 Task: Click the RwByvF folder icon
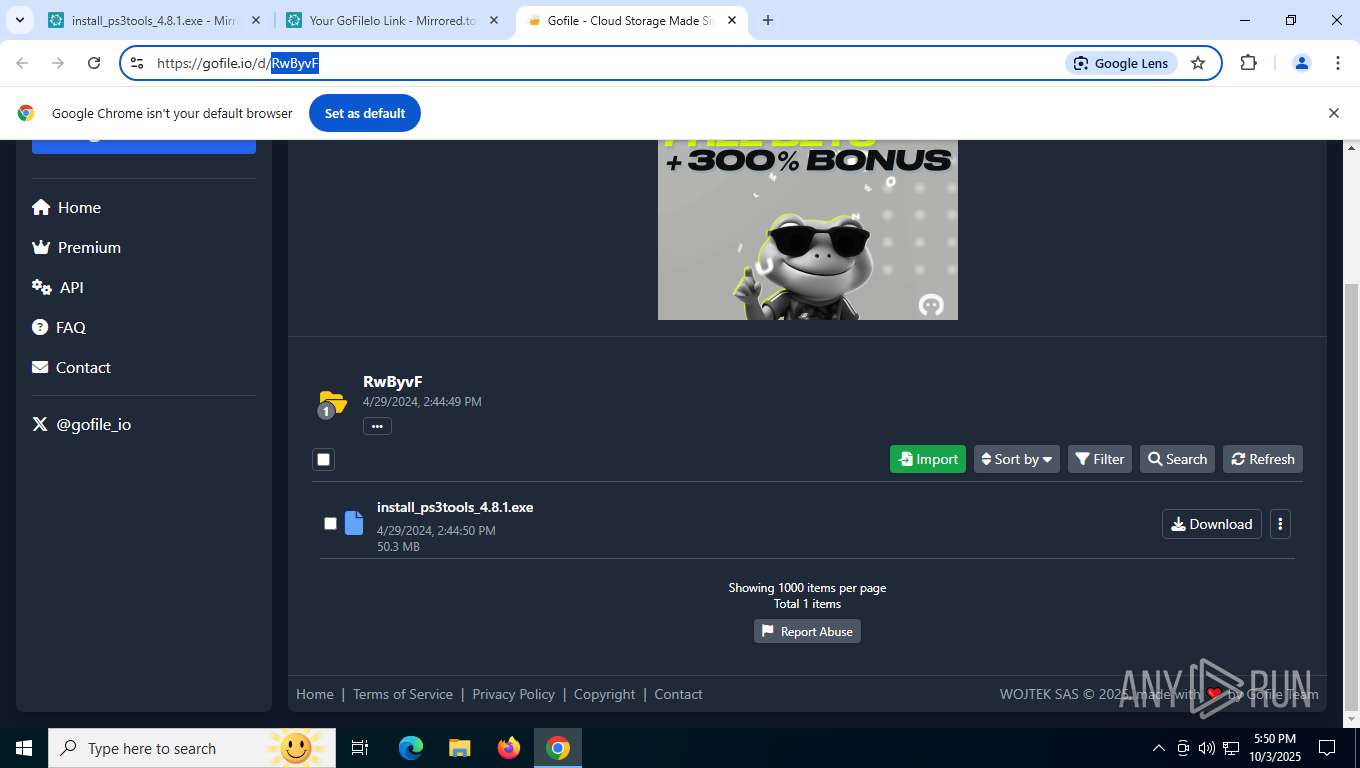pyautogui.click(x=332, y=403)
